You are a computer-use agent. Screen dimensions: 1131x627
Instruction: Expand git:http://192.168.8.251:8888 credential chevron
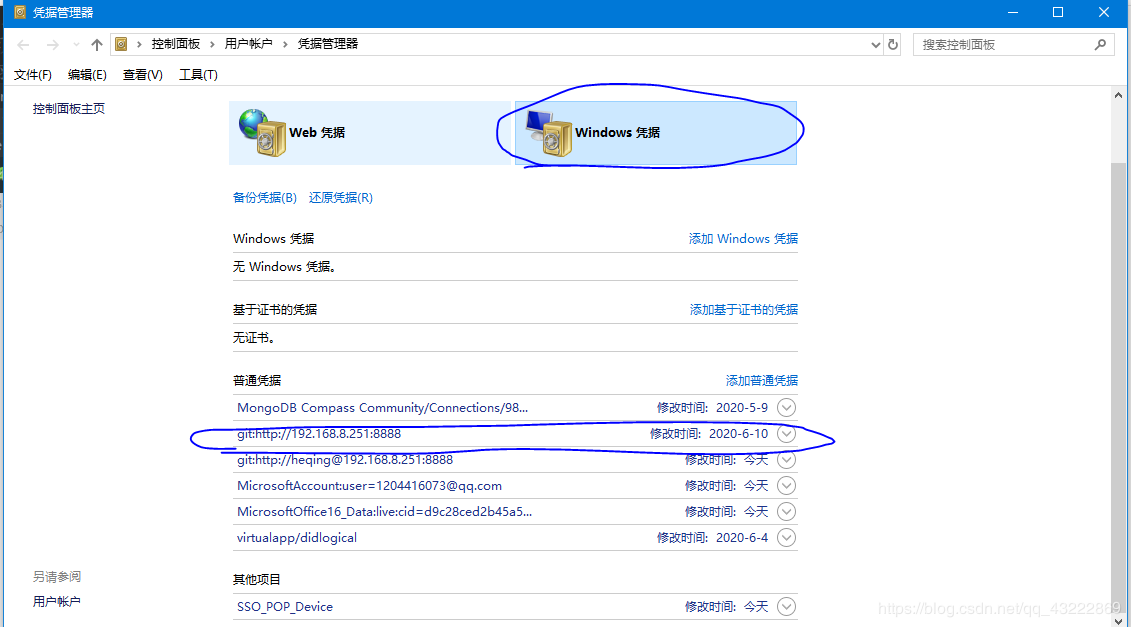coord(786,434)
